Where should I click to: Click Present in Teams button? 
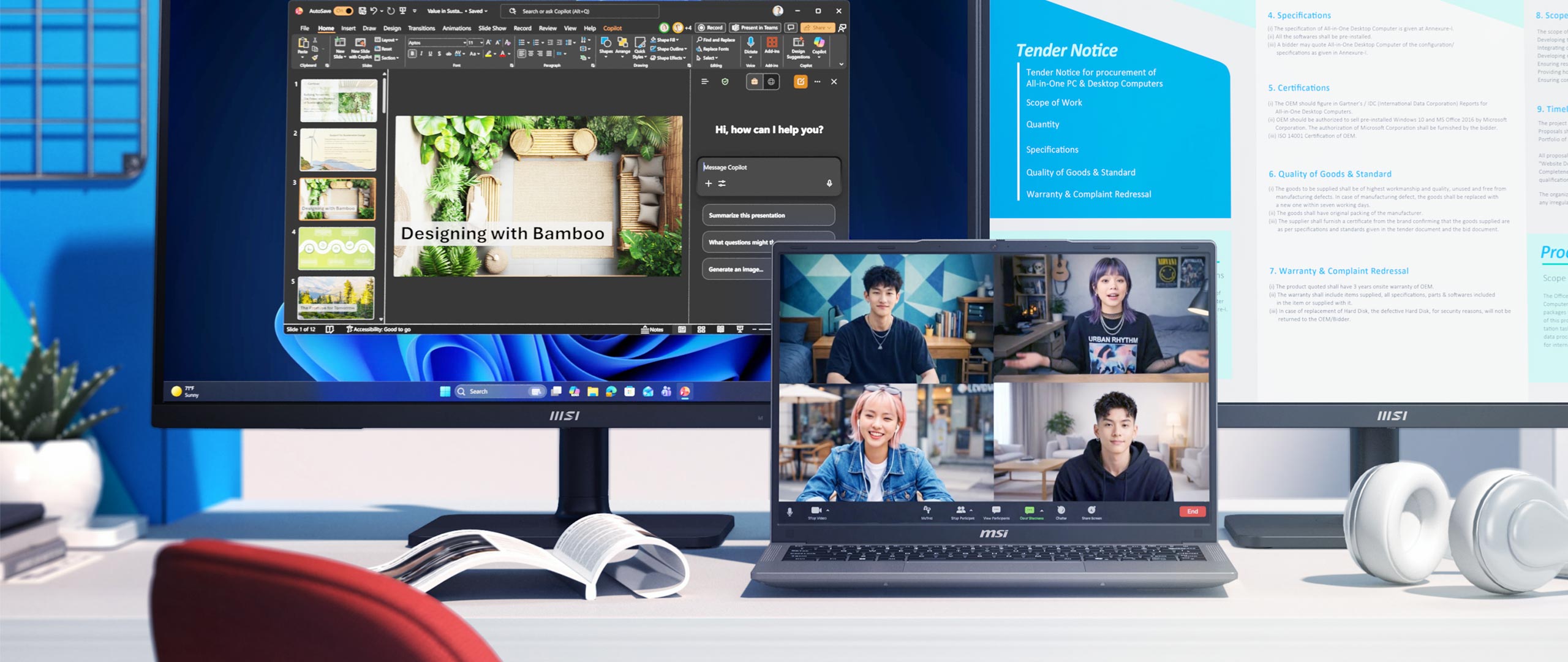point(755,28)
